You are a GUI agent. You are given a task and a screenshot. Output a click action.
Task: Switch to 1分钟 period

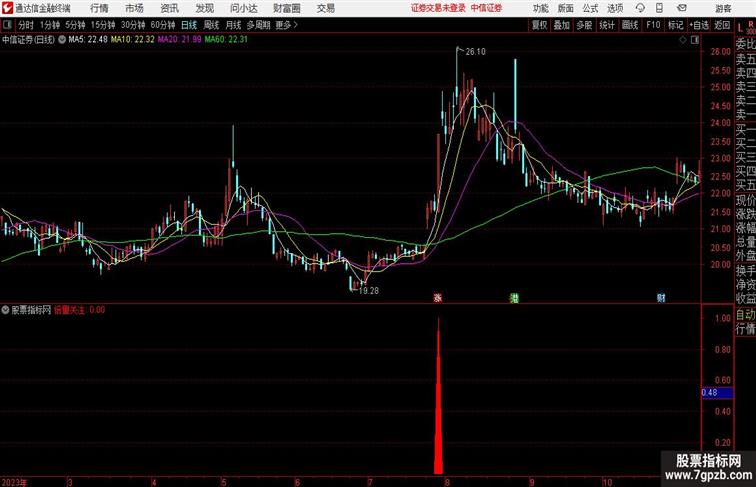point(50,25)
